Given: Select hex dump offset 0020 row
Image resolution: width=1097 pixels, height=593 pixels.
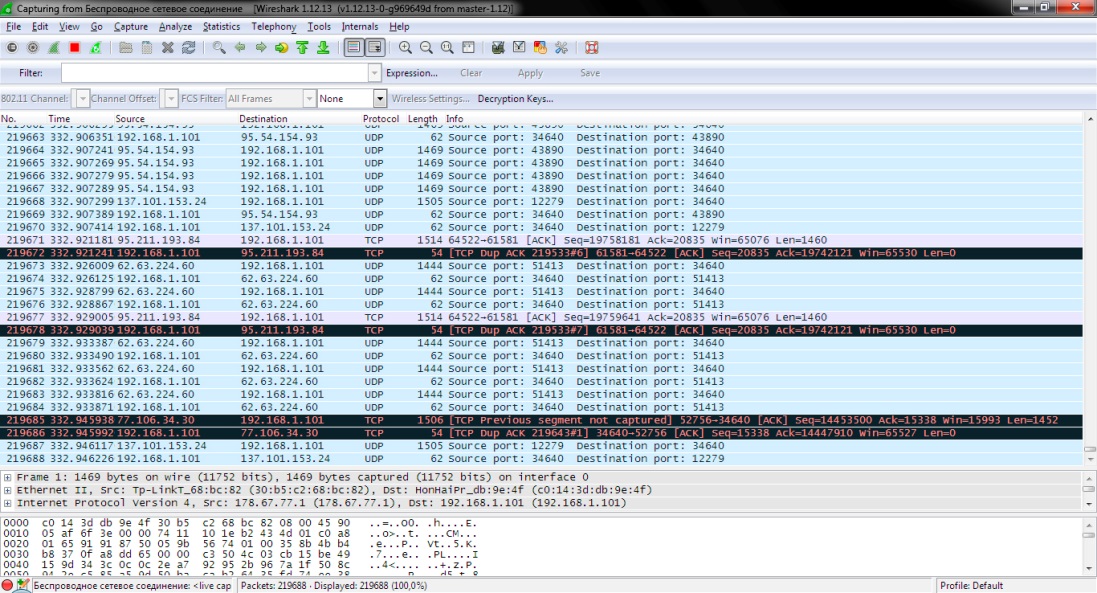Looking at the screenshot, I should coord(241,543).
